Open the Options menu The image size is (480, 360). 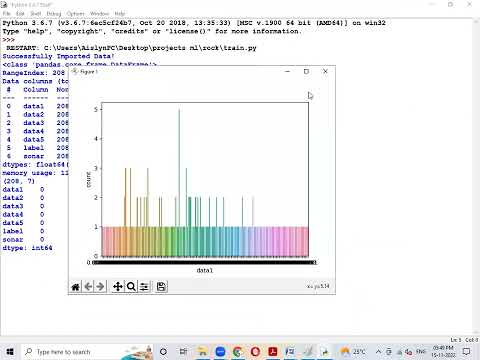pyautogui.click(x=76, y=14)
